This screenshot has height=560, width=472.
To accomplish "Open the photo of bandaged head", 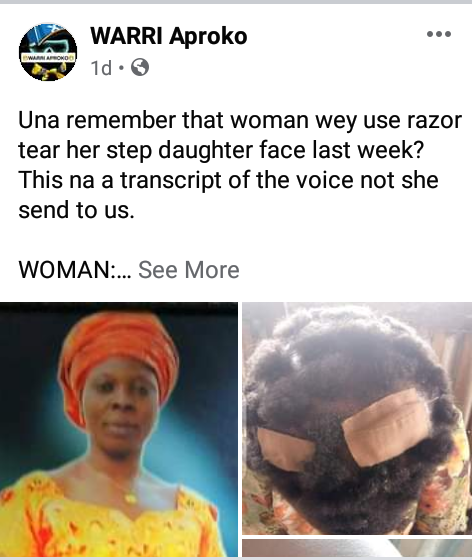I will pyautogui.click(x=357, y=418).
